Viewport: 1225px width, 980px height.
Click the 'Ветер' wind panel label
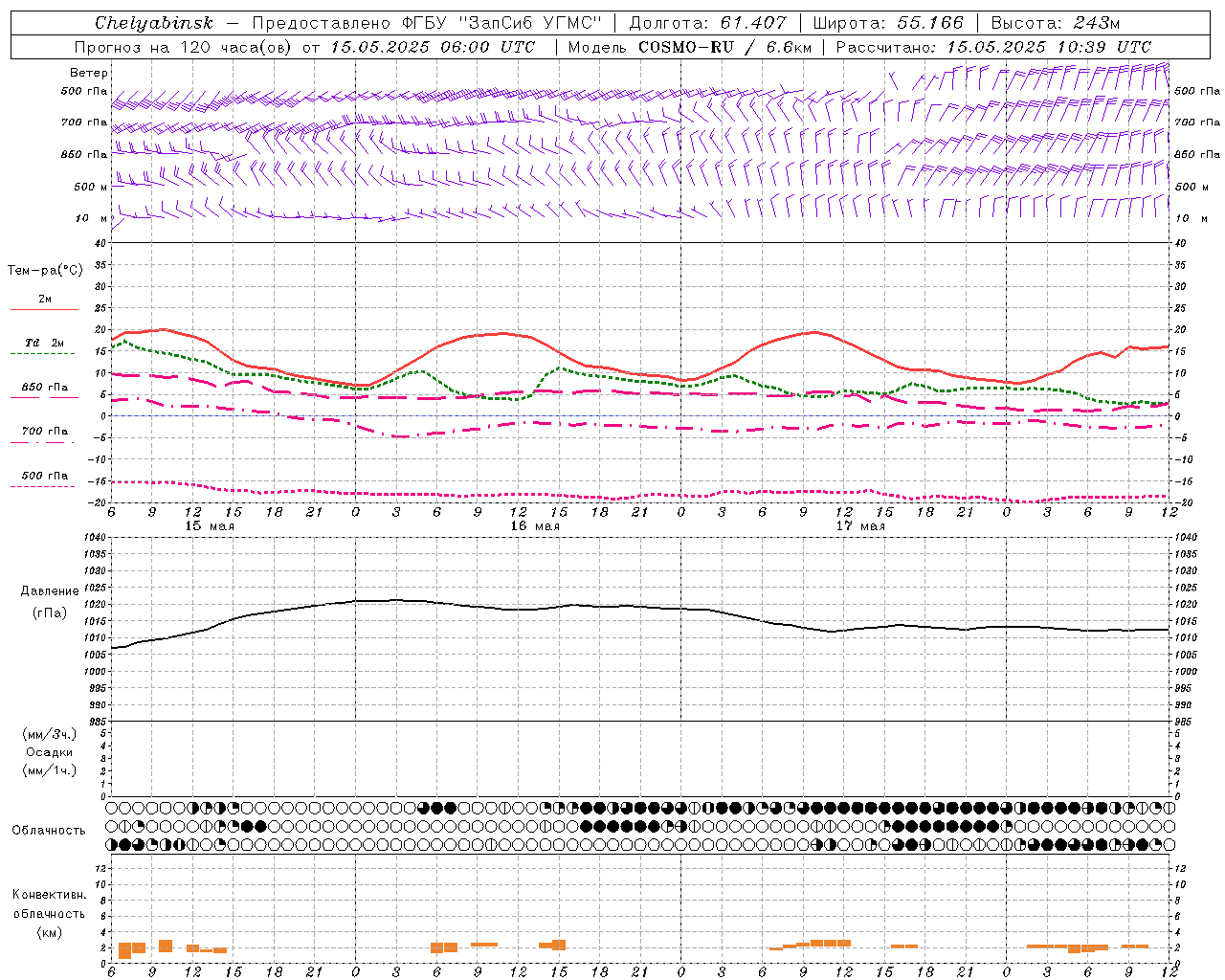coord(89,73)
